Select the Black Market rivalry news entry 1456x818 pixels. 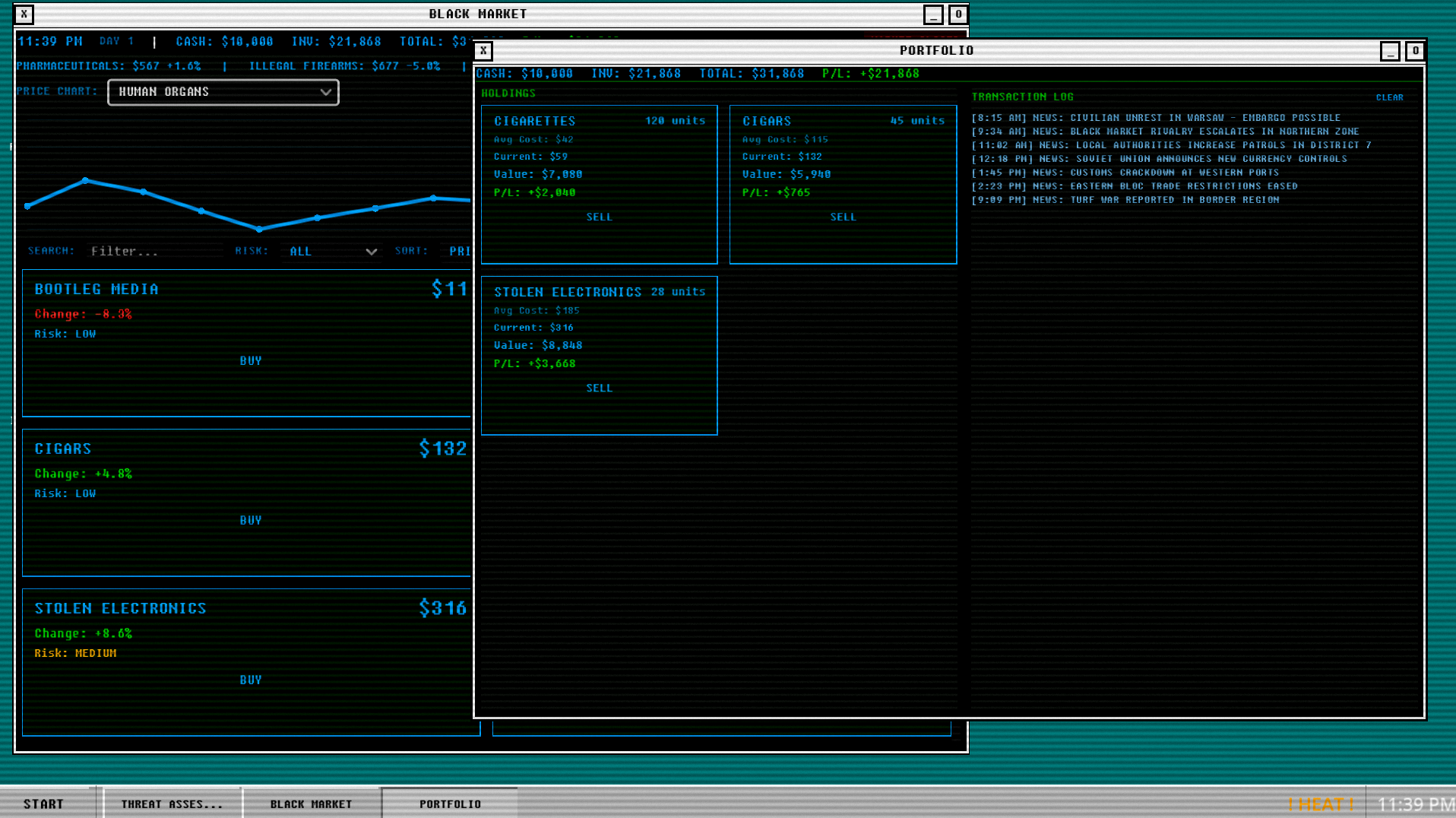pyautogui.click(x=1165, y=132)
